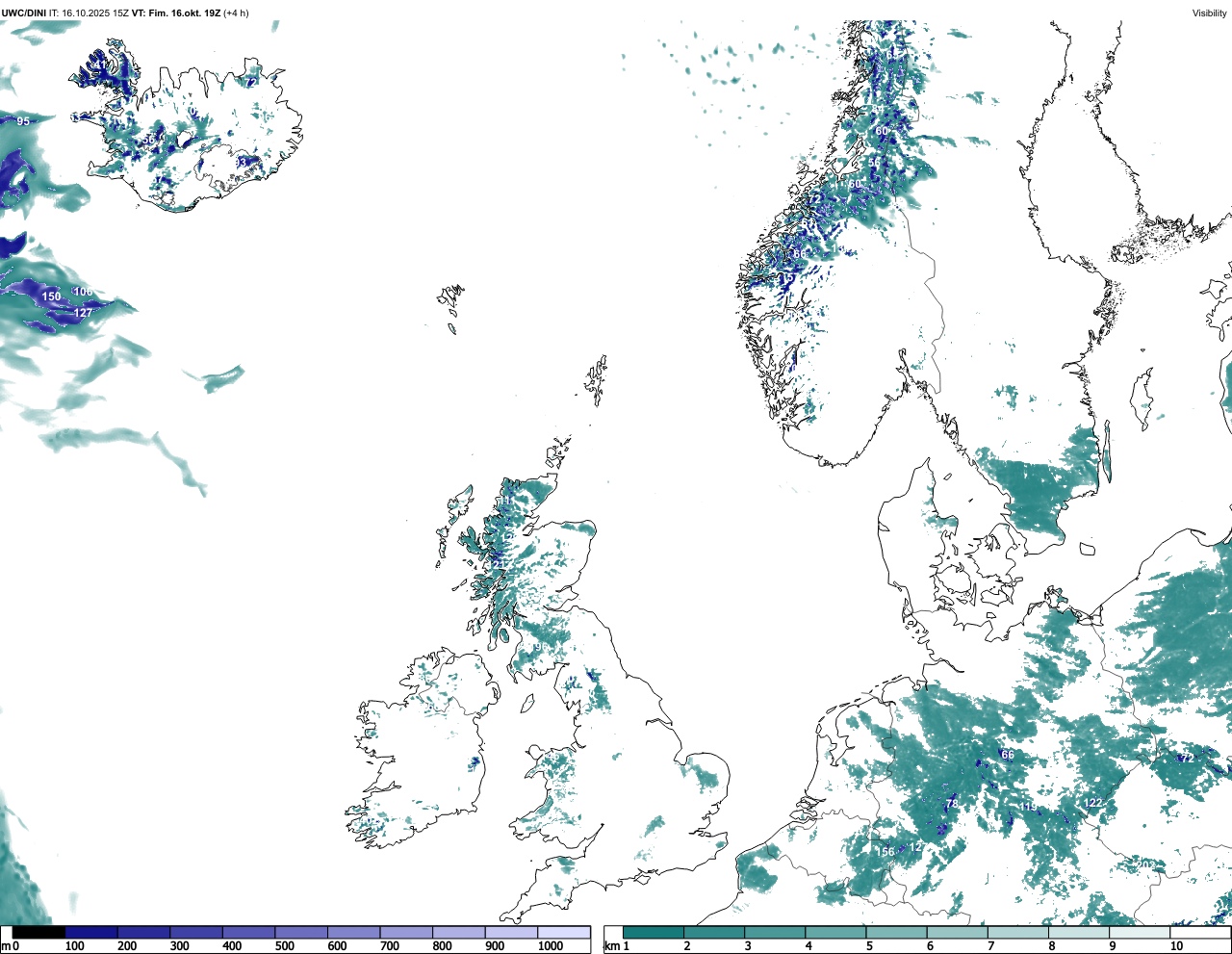Click the '150' visibility value west of Iceland
The width and height of the screenshot is (1232, 954).
pyautogui.click(x=51, y=297)
